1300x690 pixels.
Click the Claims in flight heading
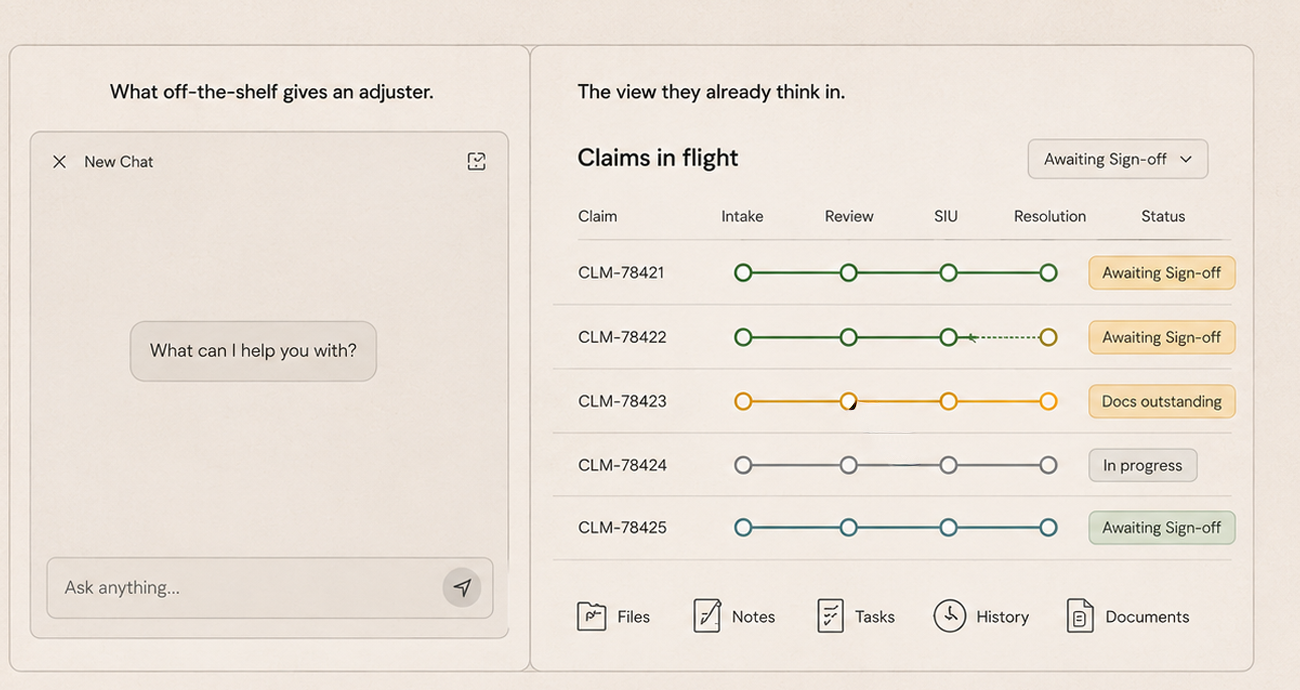658,158
